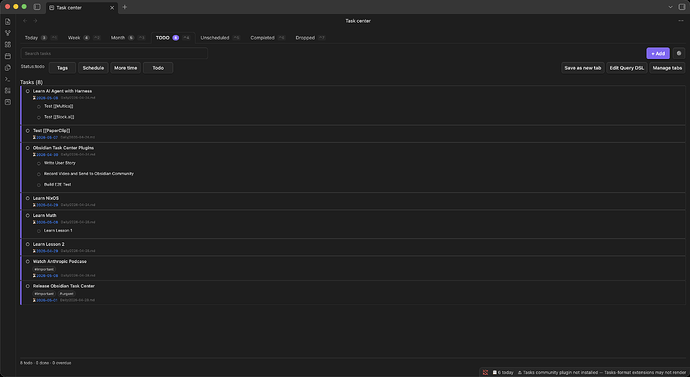Image resolution: width=690 pixels, height=377 pixels.
Task: Close the Task center tab
Action: pos(112,7)
